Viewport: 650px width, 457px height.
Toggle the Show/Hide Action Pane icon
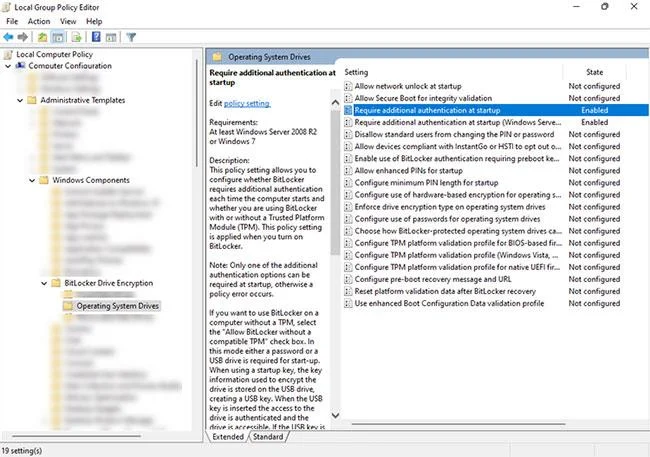tap(111, 37)
